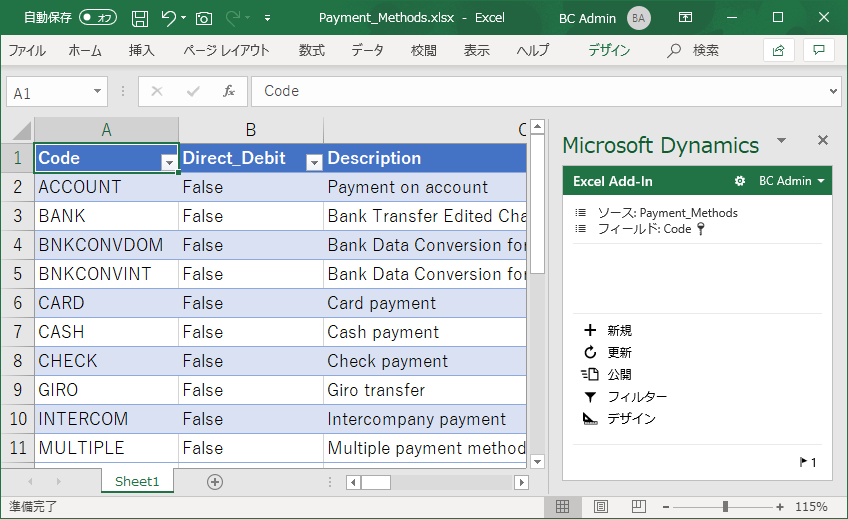Select the Description header cell
This screenshot has height=519, width=848.
(x=425, y=158)
